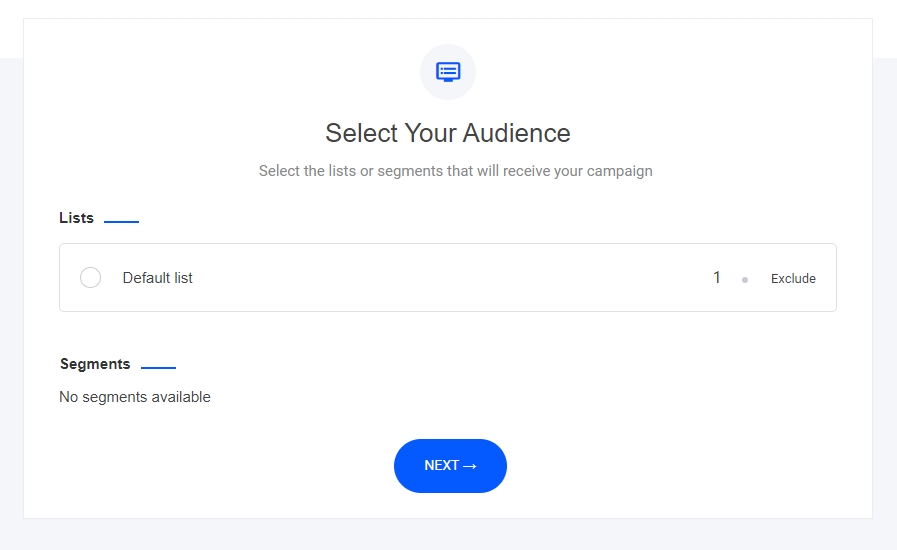Click blank space right of Segments heading

click(500, 364)
